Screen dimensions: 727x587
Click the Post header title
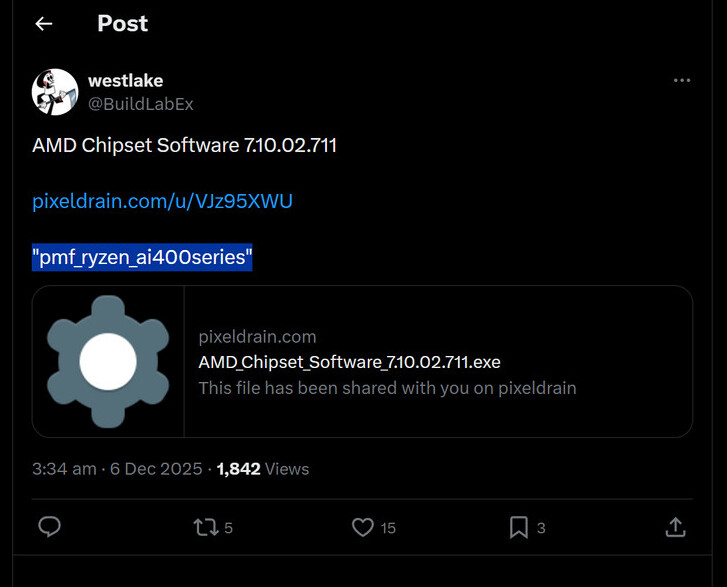122,24
